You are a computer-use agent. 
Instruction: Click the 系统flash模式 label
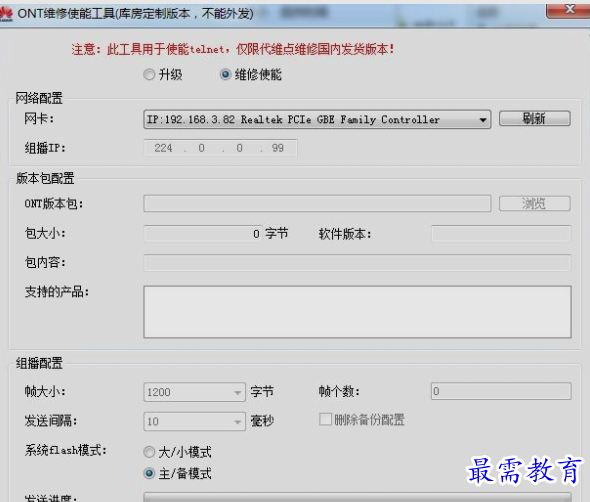(65, 450)
